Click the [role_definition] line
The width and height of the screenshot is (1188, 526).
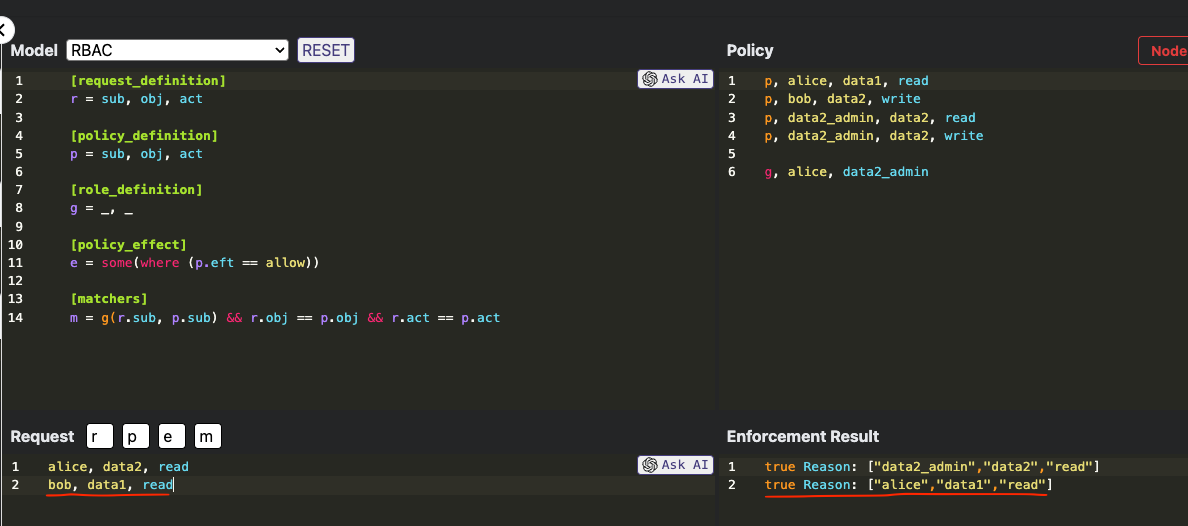tap(136, 189)
